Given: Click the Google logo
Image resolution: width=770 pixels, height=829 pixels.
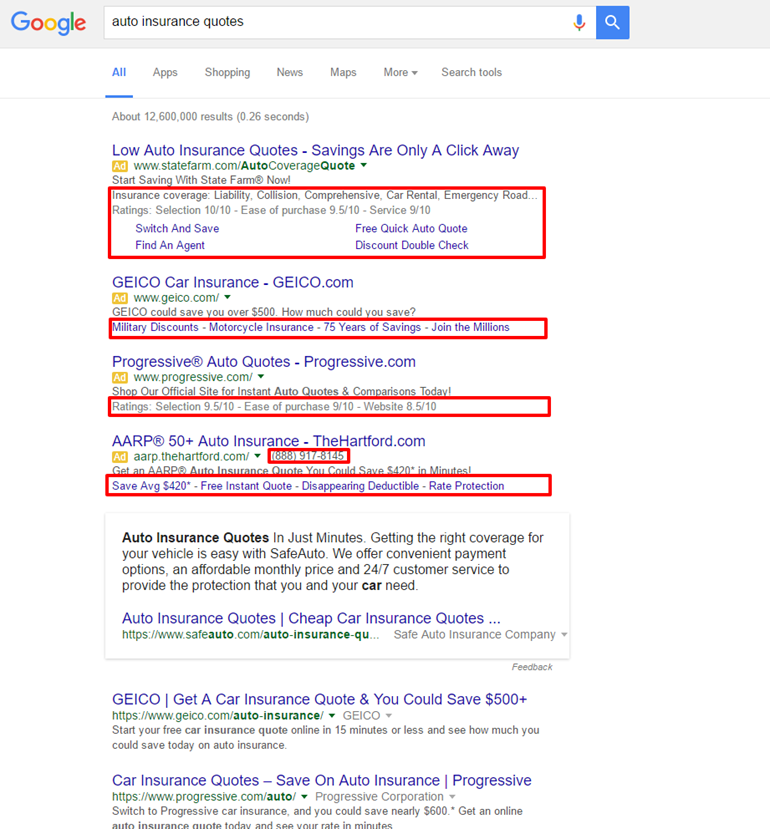Looking at the screenshot, I should (48, 23).
